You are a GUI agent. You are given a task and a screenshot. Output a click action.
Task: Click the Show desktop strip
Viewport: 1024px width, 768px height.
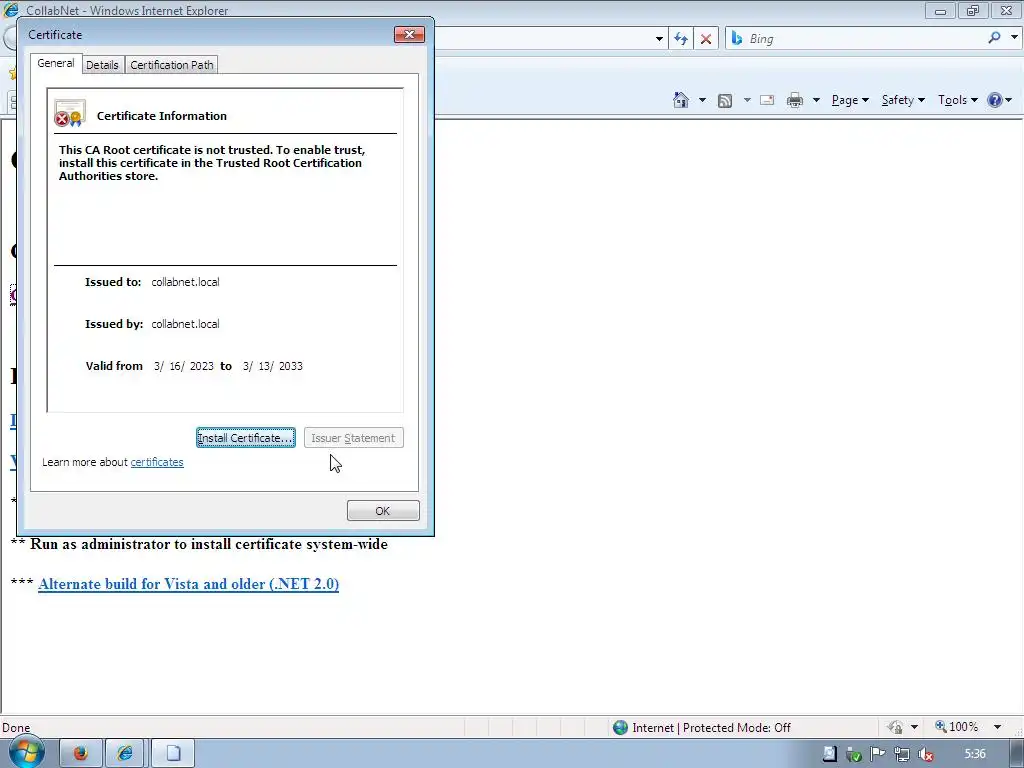click(1019, 754)
